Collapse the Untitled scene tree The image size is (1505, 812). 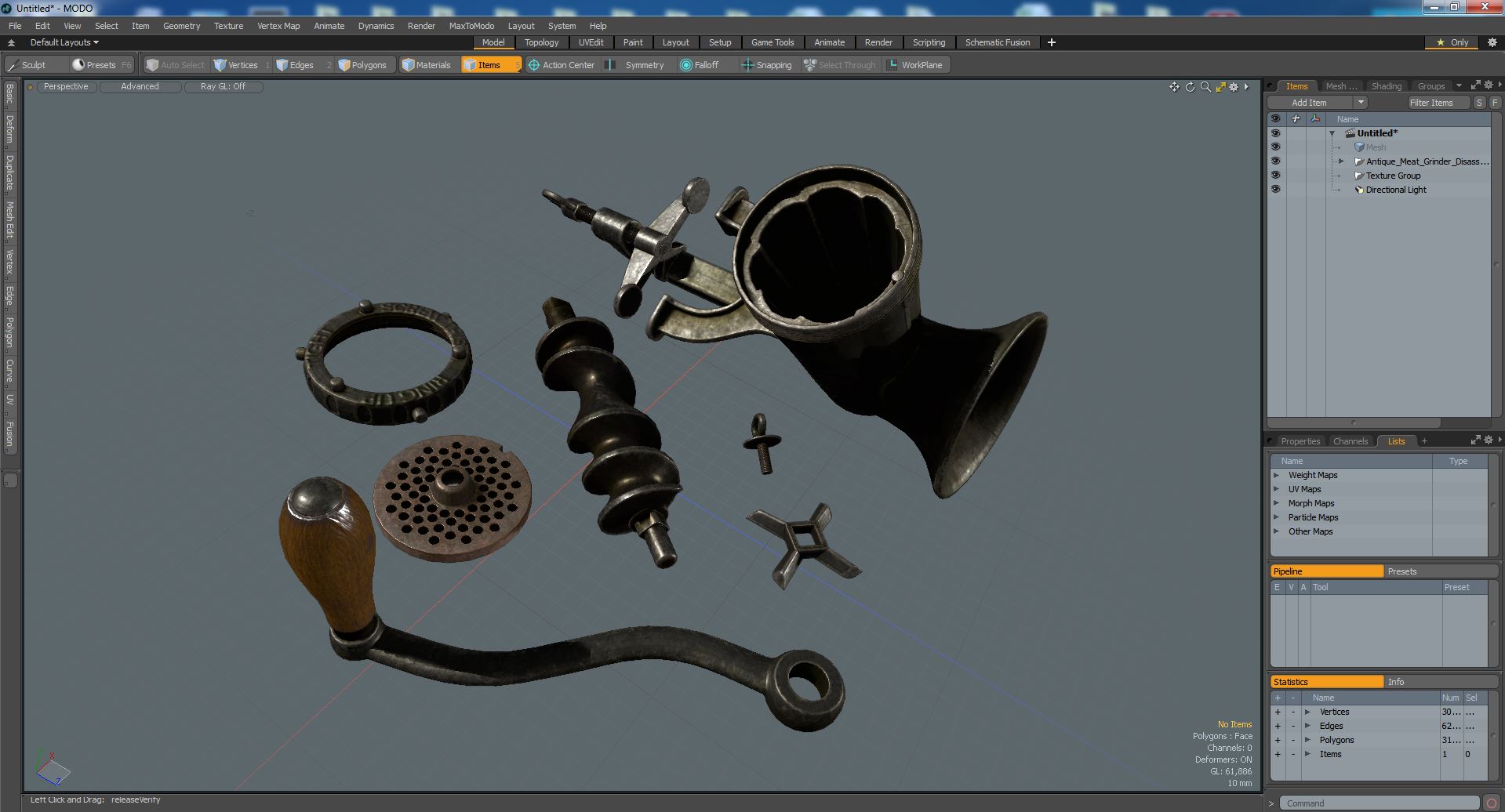(x=1332, y=134)
